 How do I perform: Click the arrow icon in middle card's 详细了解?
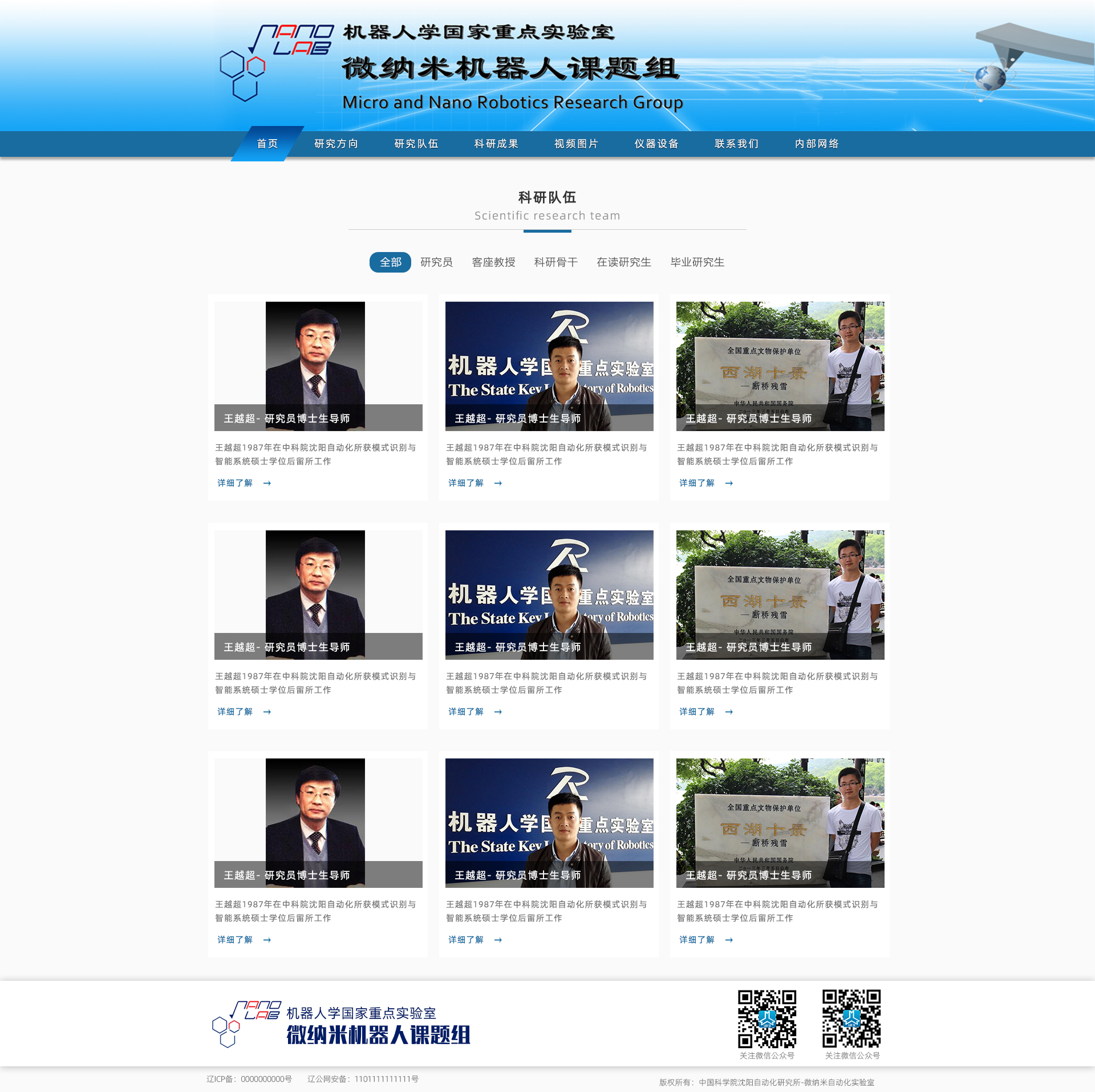[x=498, y=712]
